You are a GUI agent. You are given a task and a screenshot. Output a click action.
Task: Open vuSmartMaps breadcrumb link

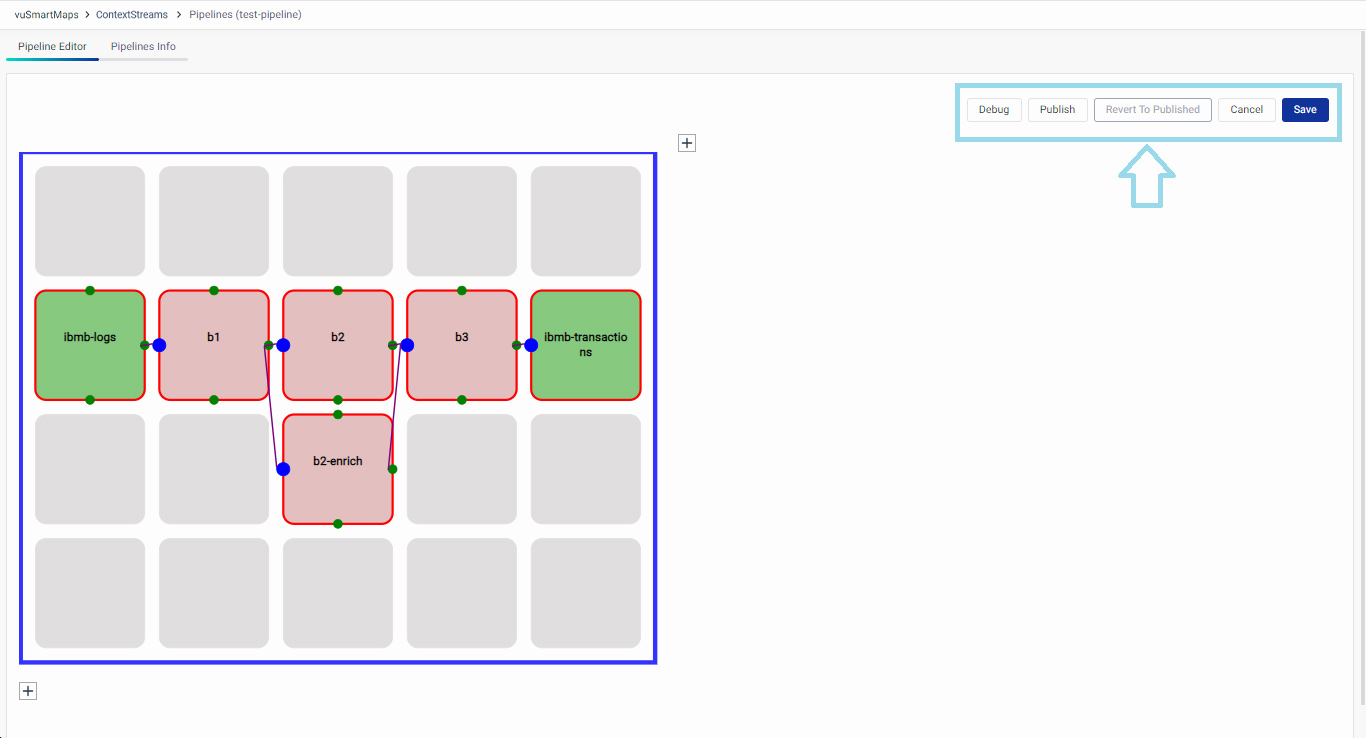46,15
